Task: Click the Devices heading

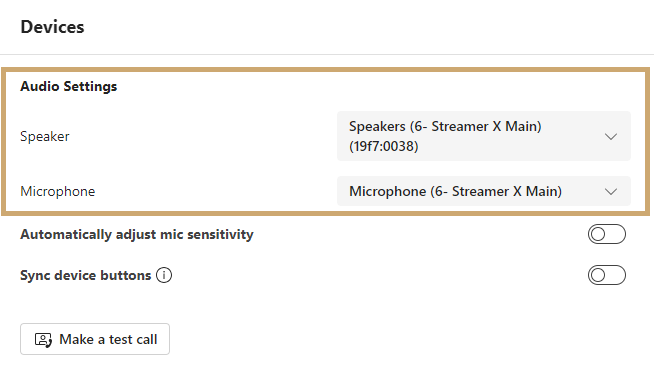Action: pyautogui.click(x=52, y=27)
